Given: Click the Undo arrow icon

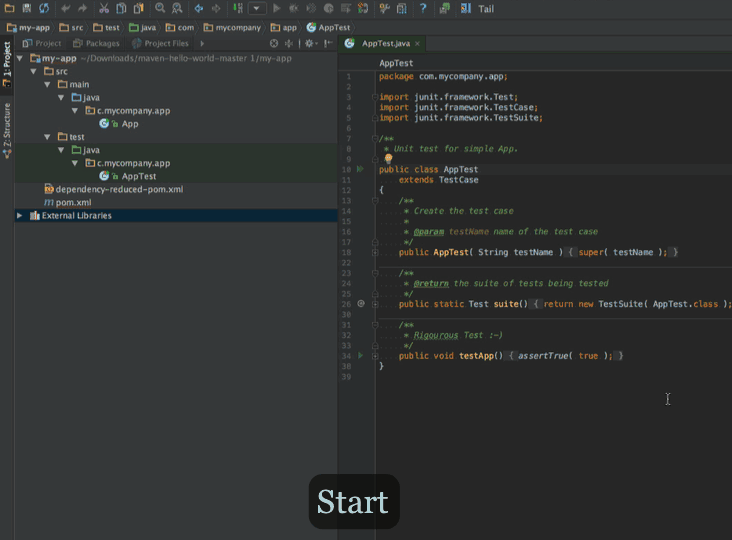Looking at the screenshot, I should [x=65, y=8].
